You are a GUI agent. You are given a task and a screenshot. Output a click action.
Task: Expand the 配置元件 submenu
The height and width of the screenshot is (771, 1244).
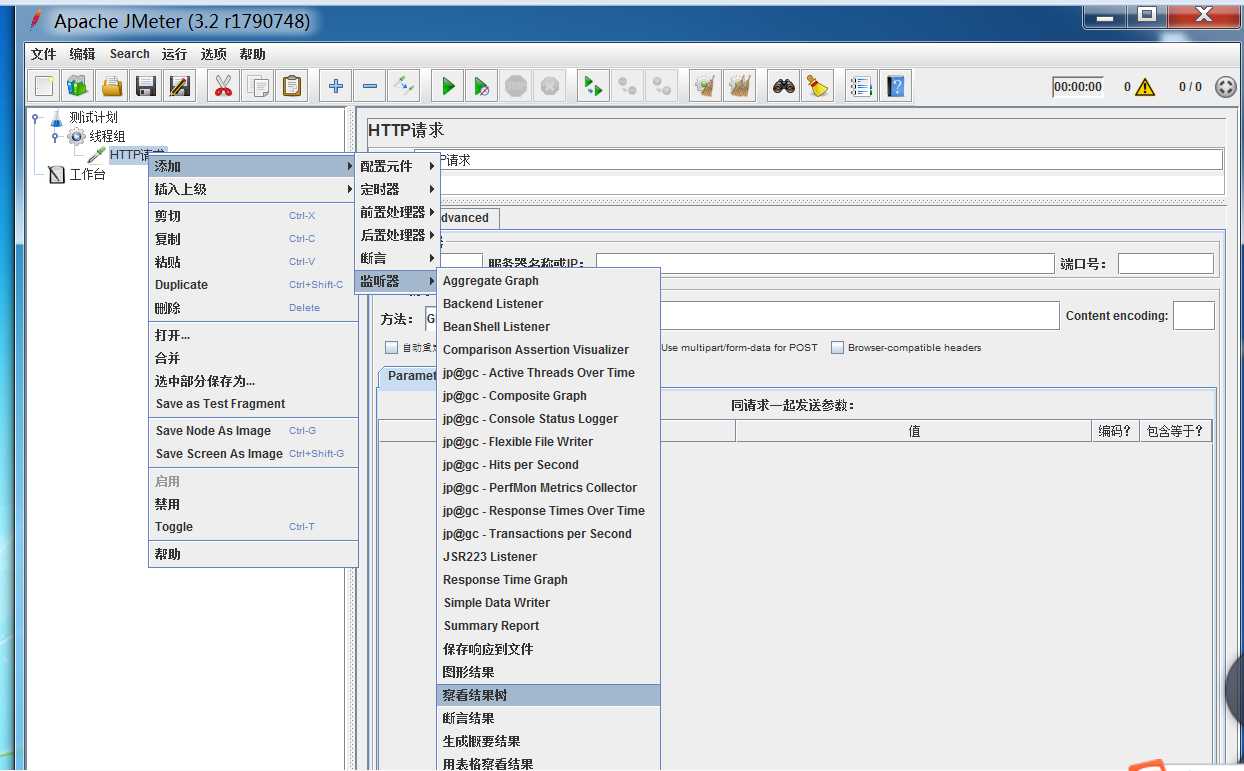397,166
